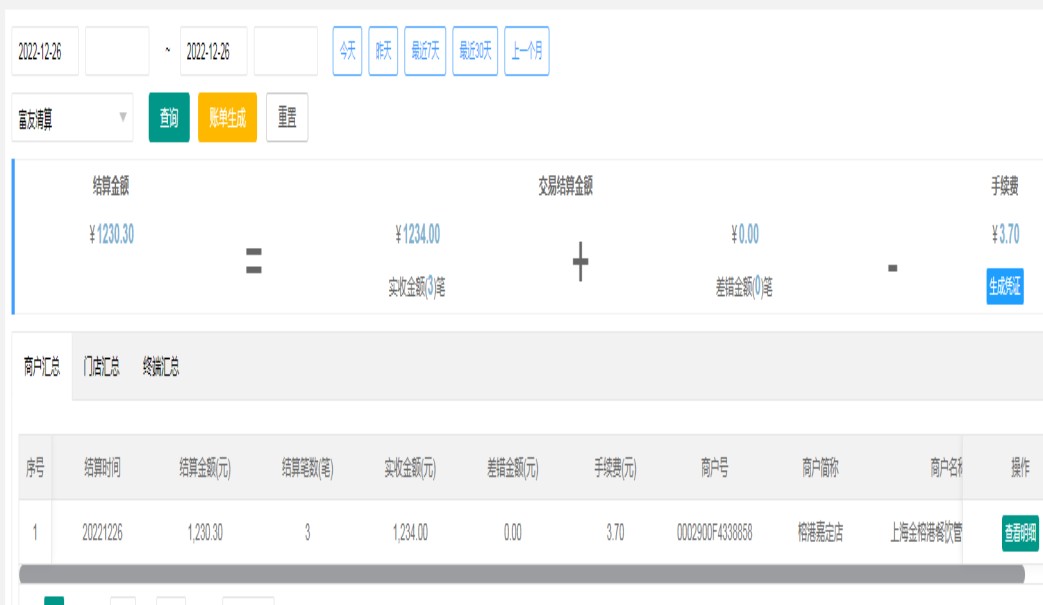Select the 商户汇总 tab
This screenshot has width=1043, height=605.
point(42,367)
